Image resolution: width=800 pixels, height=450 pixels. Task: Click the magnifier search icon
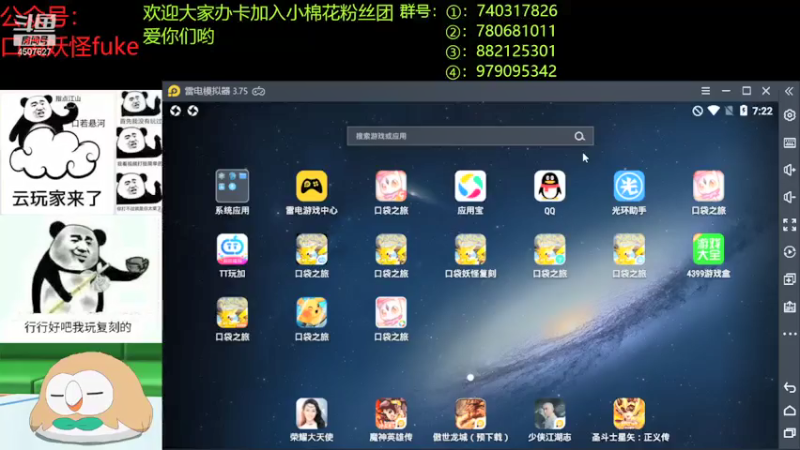coord(579,136)
